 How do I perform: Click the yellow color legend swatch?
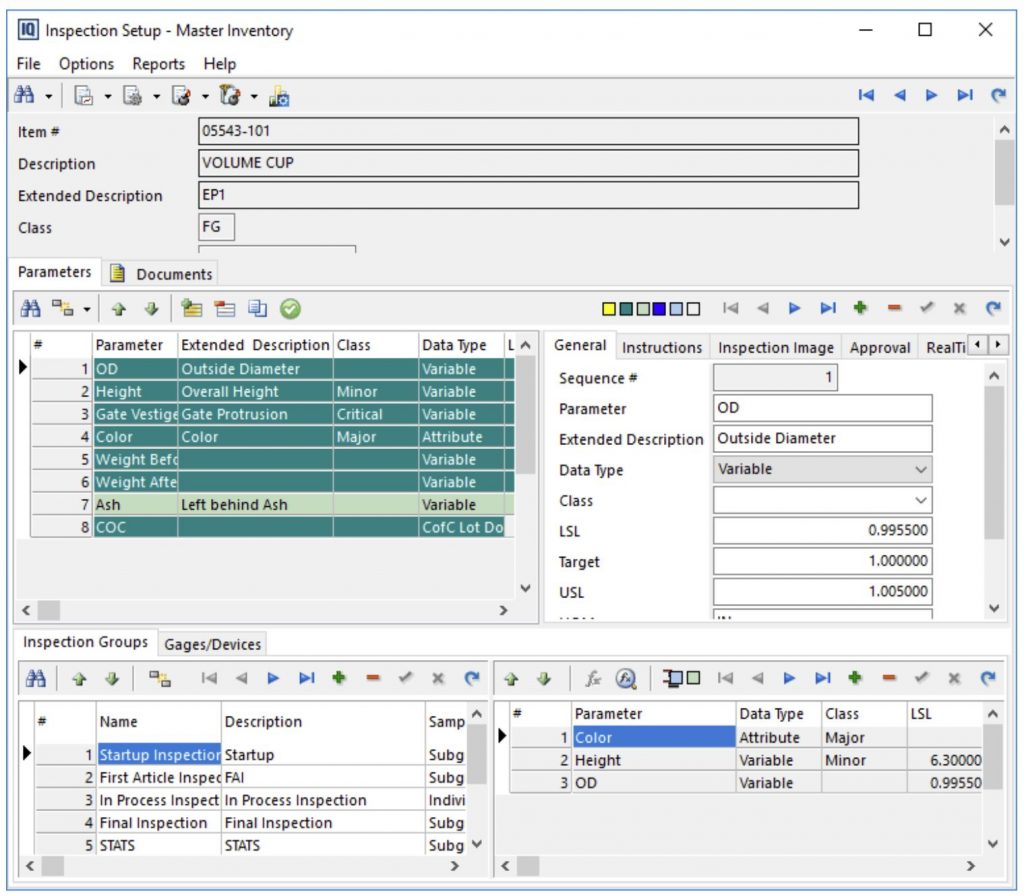pos(608,309)
